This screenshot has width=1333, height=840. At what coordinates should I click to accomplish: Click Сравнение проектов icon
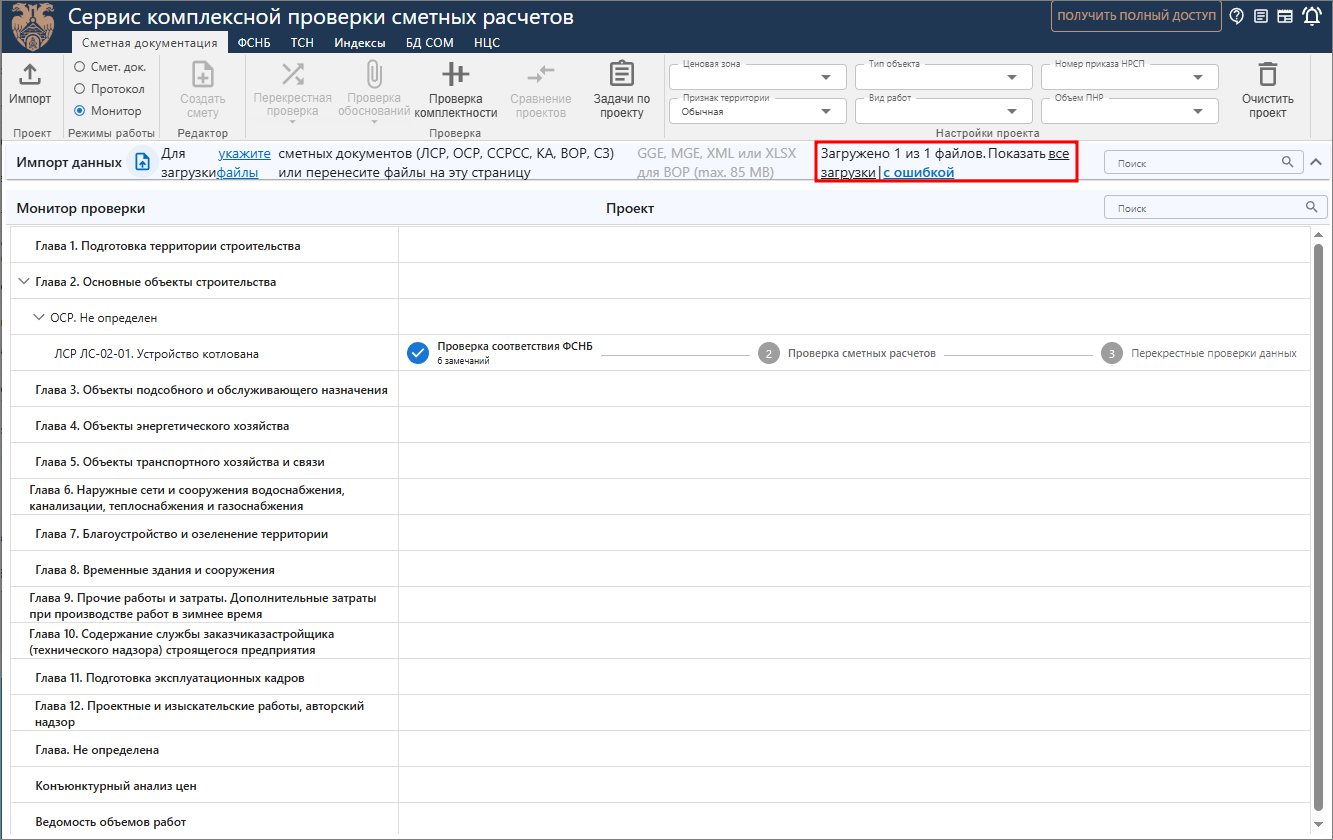pos(540,74)
